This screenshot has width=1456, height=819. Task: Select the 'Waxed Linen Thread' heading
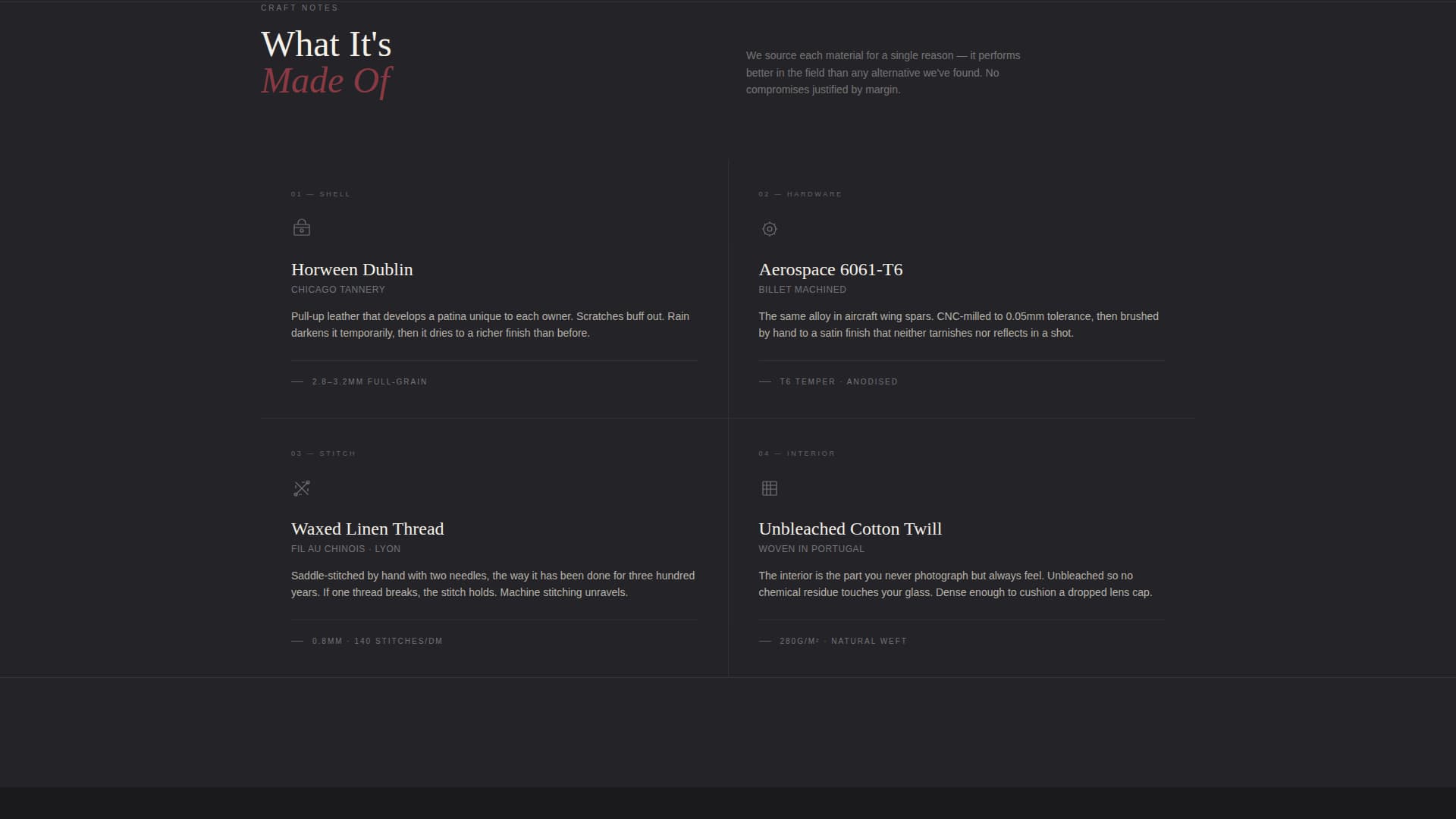(x=367, y=529)
